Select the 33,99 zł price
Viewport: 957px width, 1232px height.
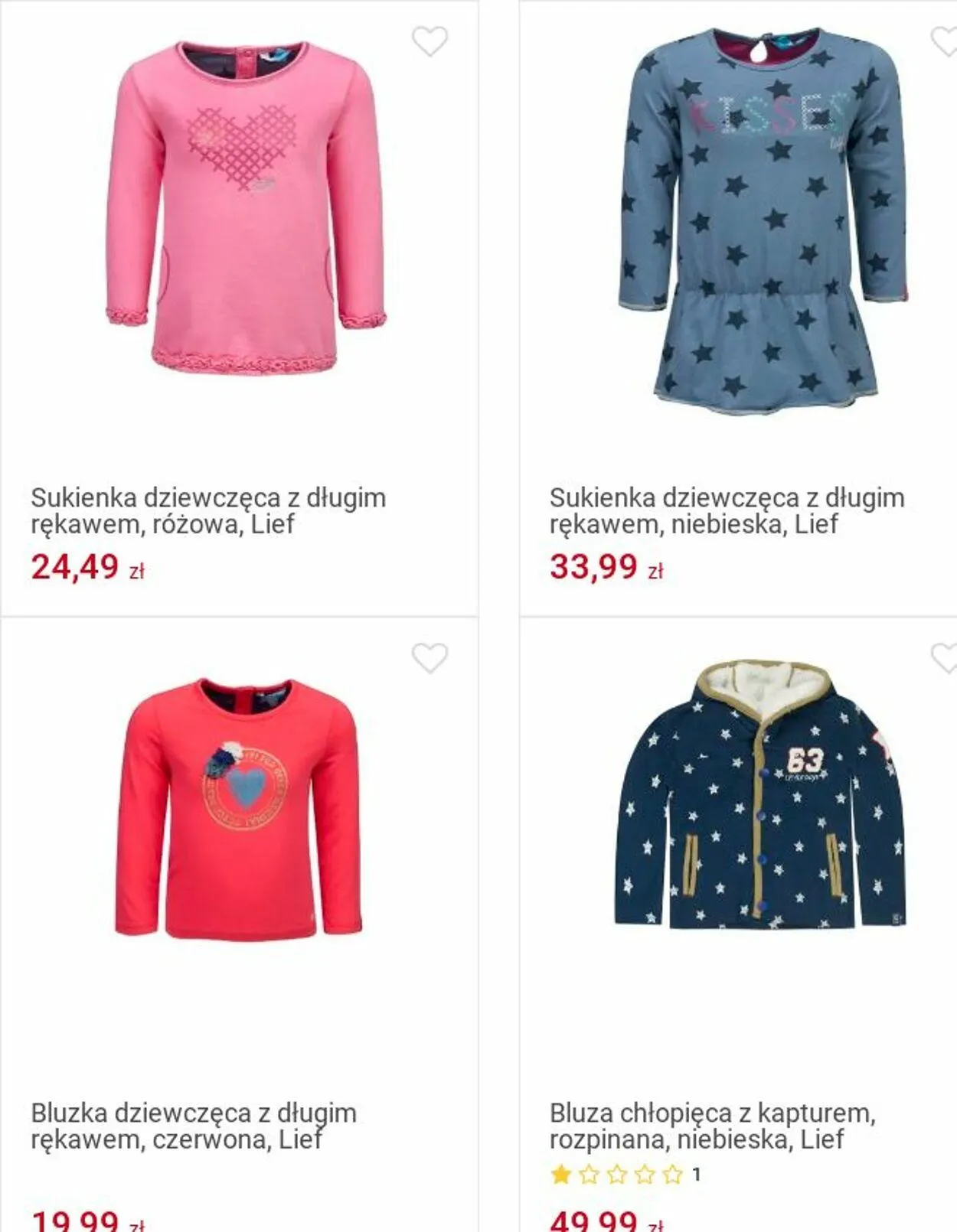(606, 567)
